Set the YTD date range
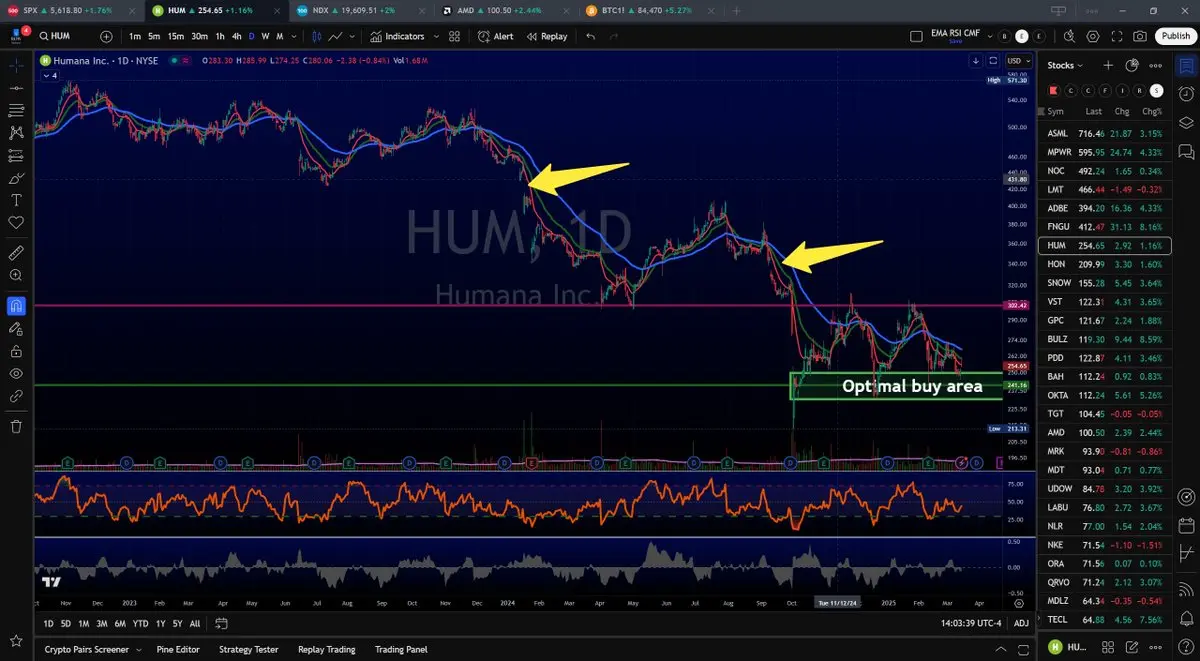Viewport: 1200px width, 661px height. pyautogui.click(x=140, y=624)
